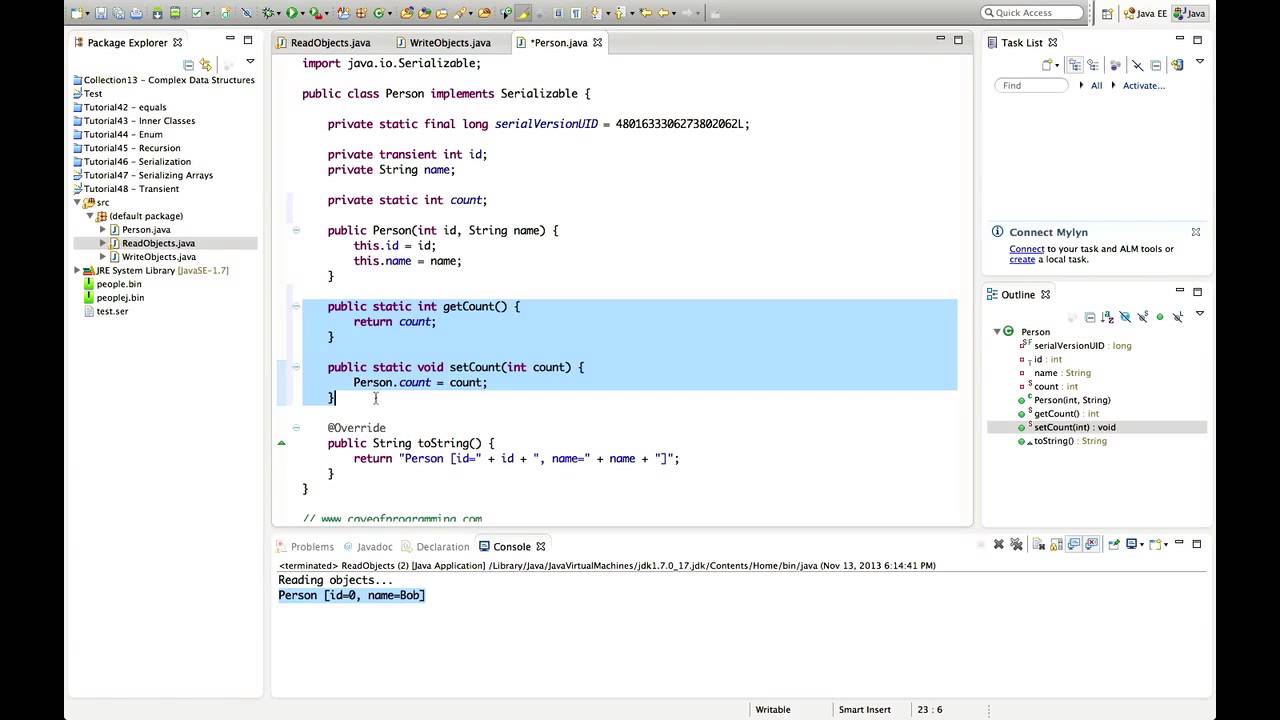
Task: Focus the Quick Access search field
Action: coord(1033,13)
